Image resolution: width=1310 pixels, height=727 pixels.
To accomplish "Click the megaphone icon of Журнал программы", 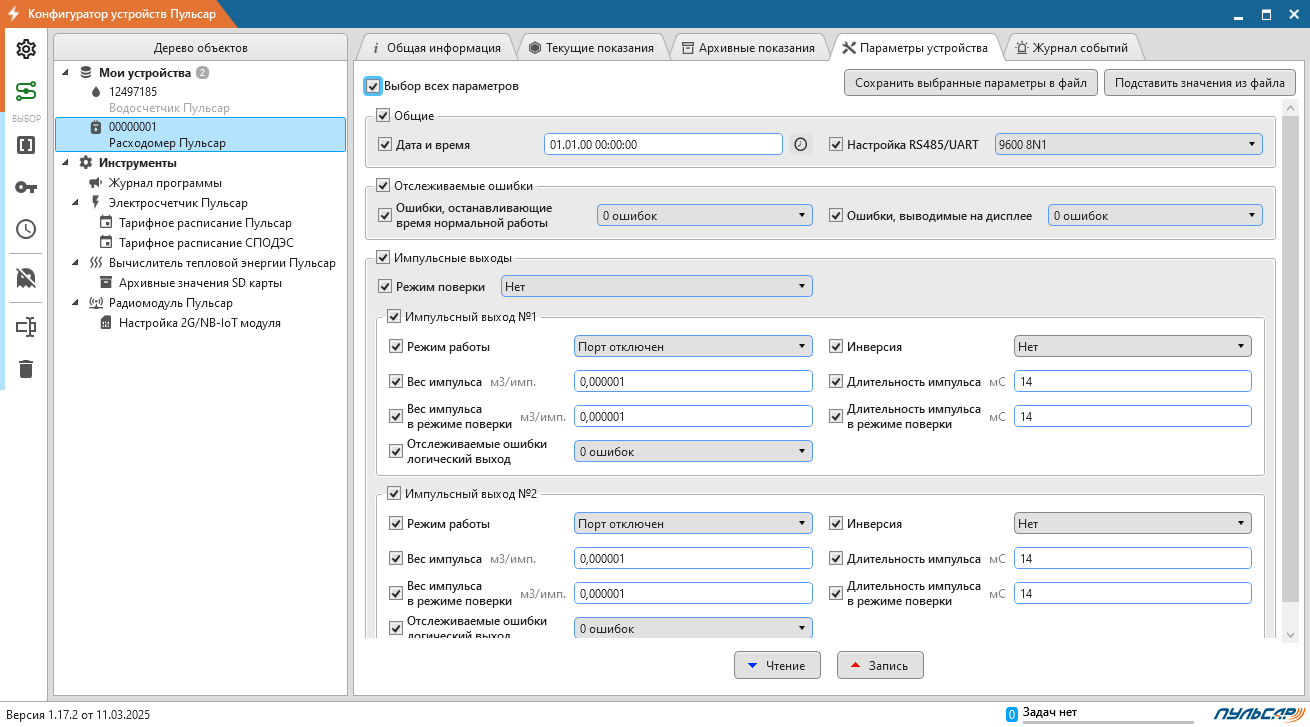I will coord(96,183).
